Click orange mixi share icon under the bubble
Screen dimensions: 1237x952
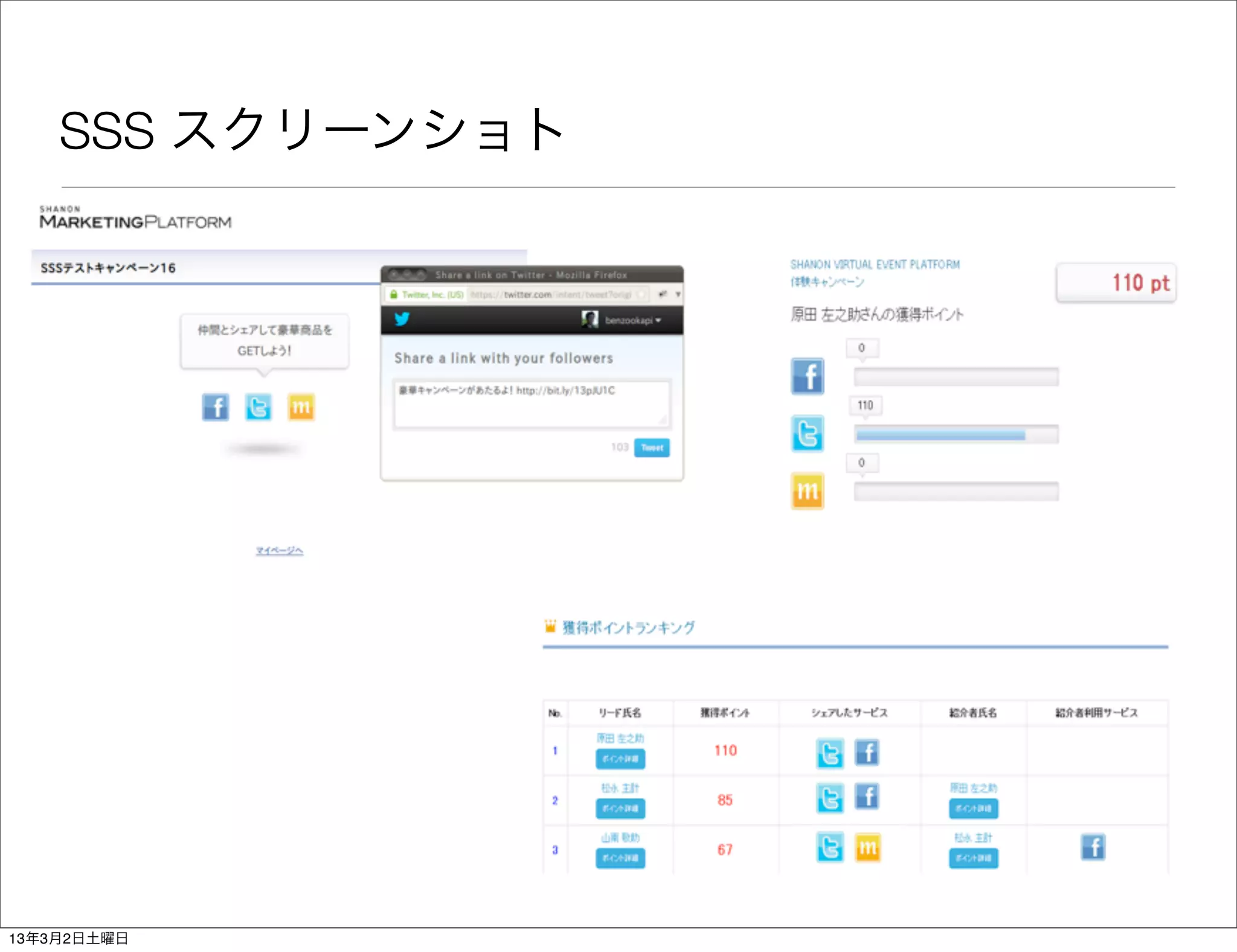[x=301, y=407]
